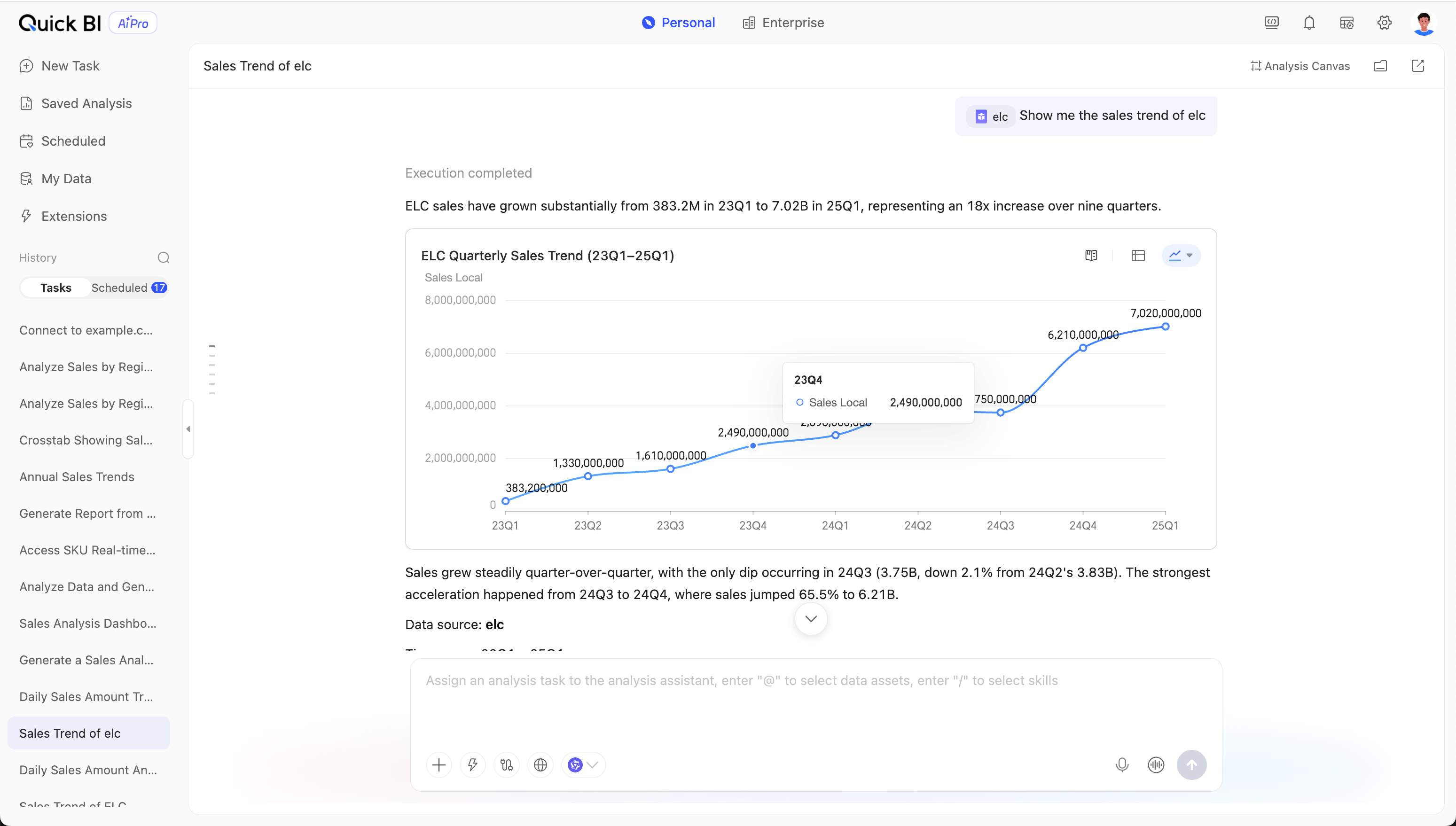Add attachment with plus button
Image resolution: width=1456 pixels, height=826 pixels.
(438, 765)
